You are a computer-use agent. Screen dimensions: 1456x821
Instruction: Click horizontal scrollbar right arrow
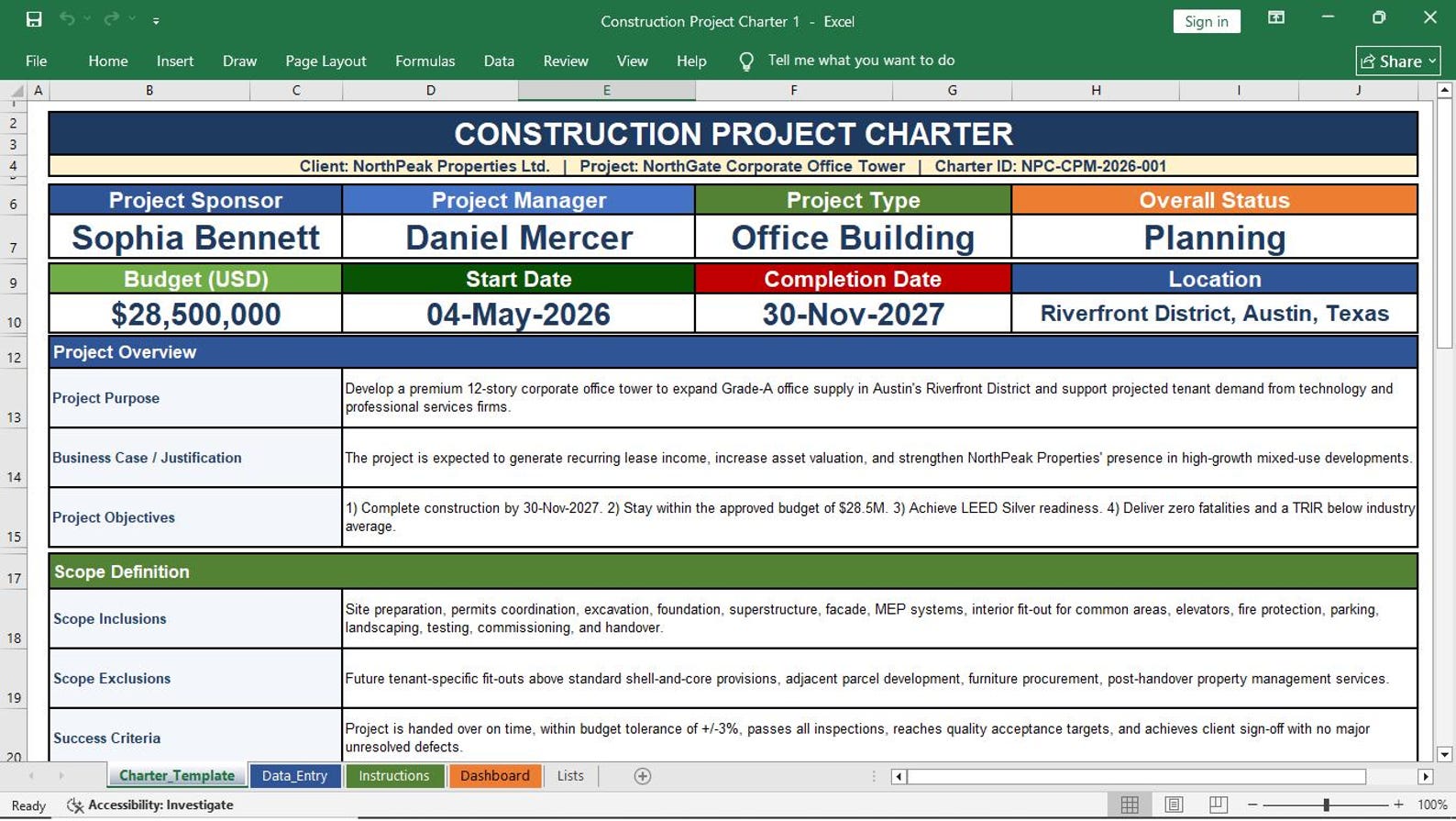[x=1425, y=776]
